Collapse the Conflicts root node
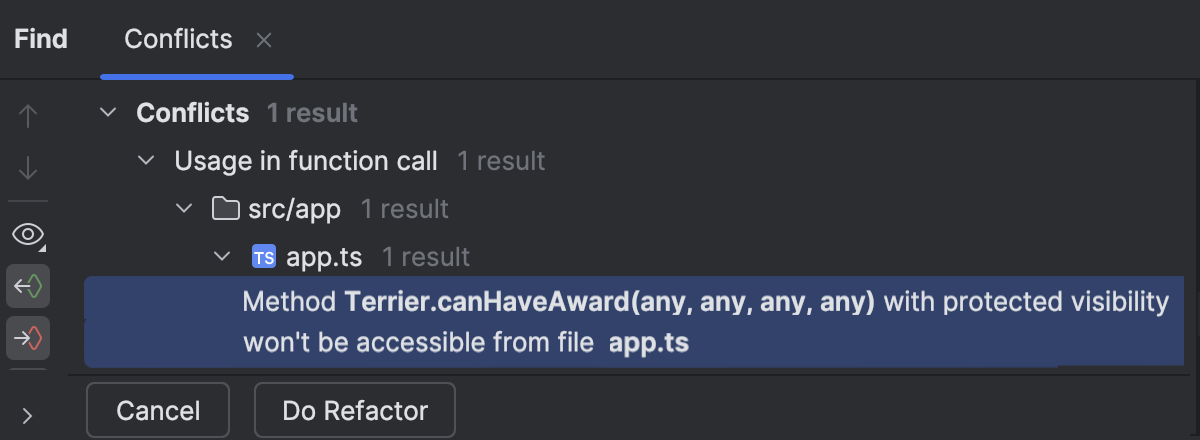Screen dimensions: 1200x440 point(108,113)
